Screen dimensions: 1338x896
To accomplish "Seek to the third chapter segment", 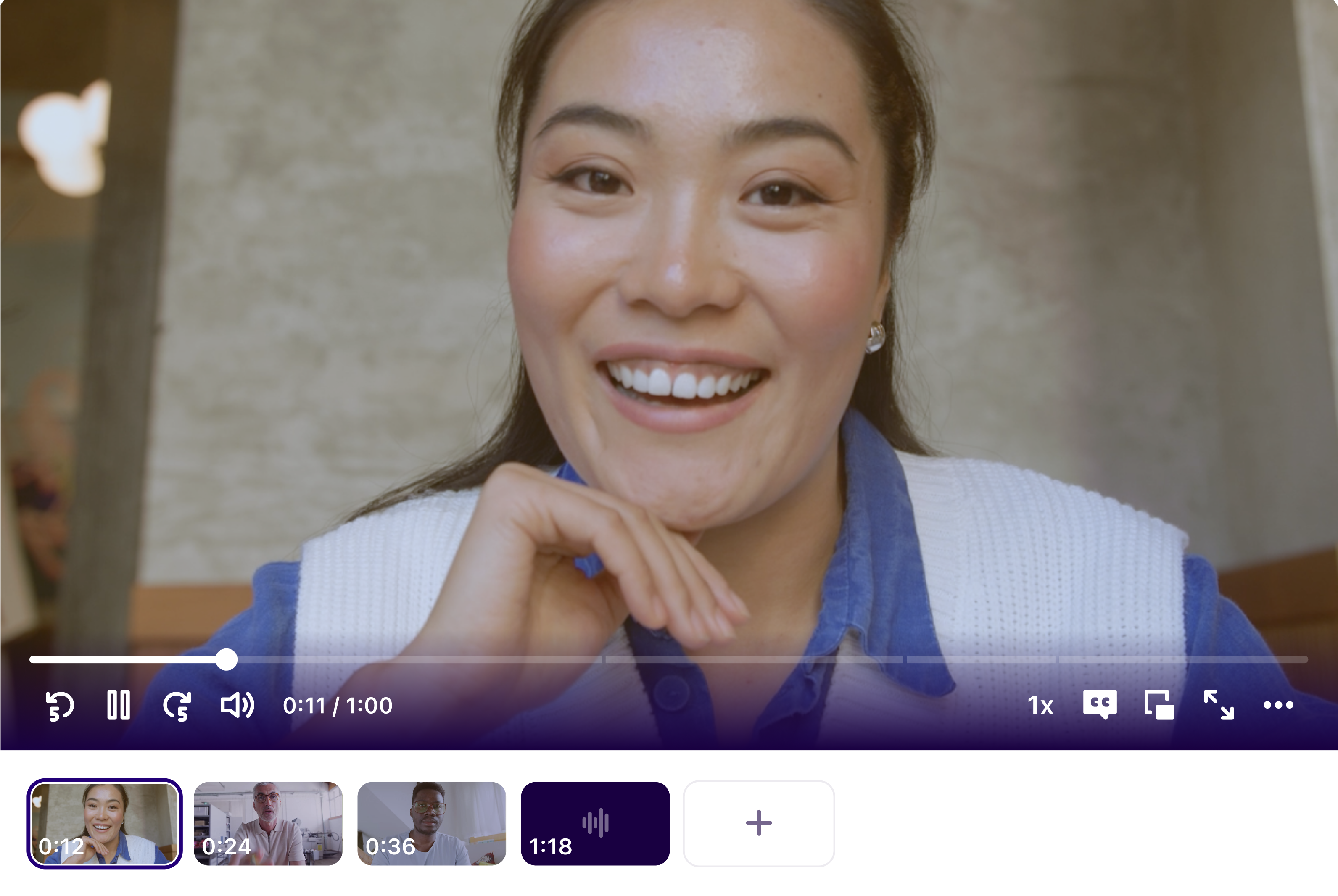I will (x=981, y=659).
